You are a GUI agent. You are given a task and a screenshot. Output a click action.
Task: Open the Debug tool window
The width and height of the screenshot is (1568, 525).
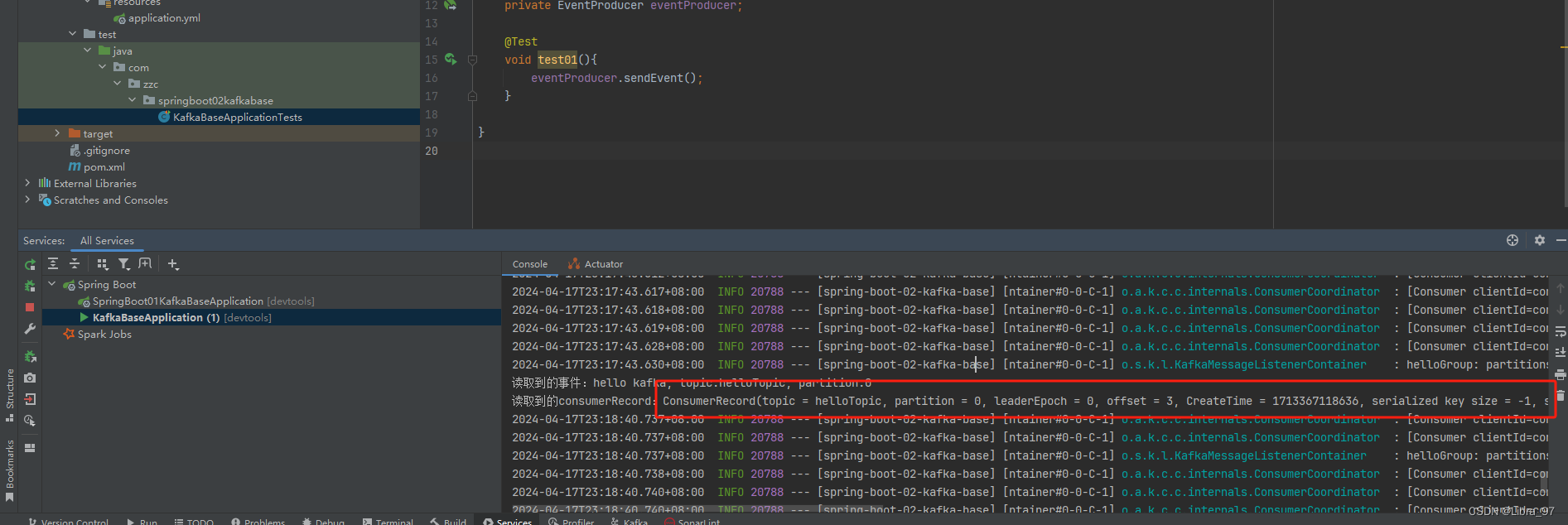[323, 522]
